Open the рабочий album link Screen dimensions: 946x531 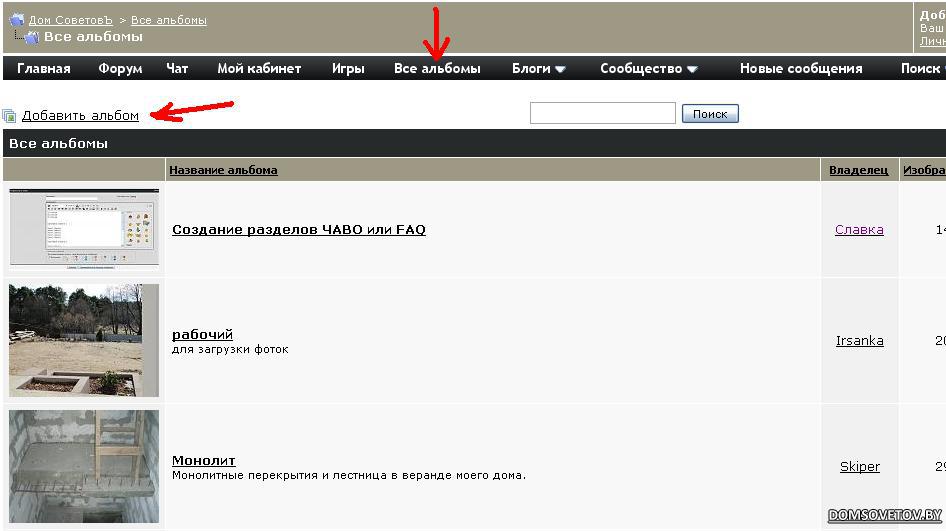click(202, 334)
